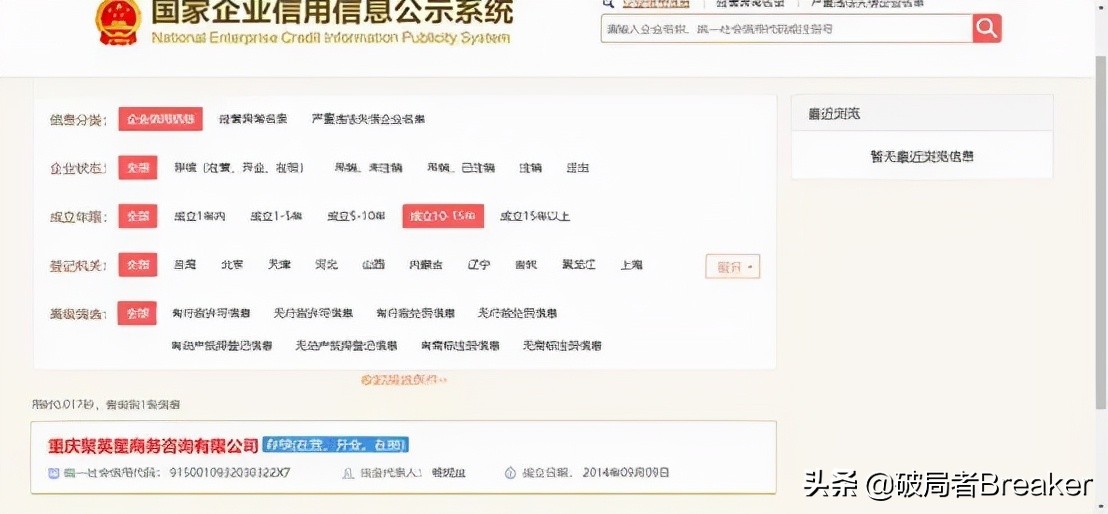Pick 上海 as registration authority
Viewport: 1108px width, 514px height.
click(x=631, y=265)
